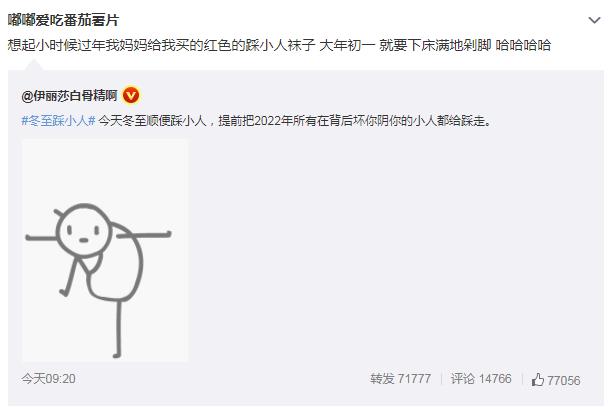
Task: Click the stick figure's round head
Action: tap(84, 230)
